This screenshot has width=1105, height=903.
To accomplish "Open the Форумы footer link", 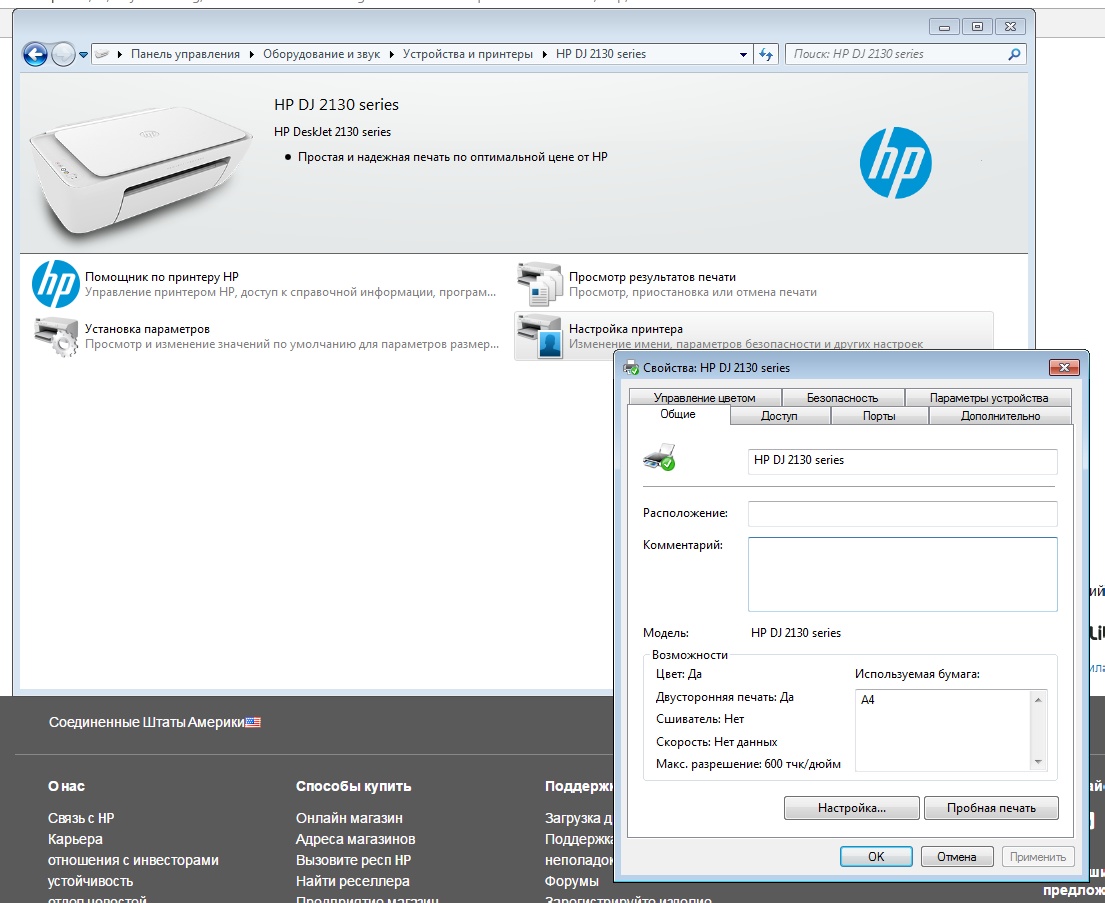I will pos(572,881).
